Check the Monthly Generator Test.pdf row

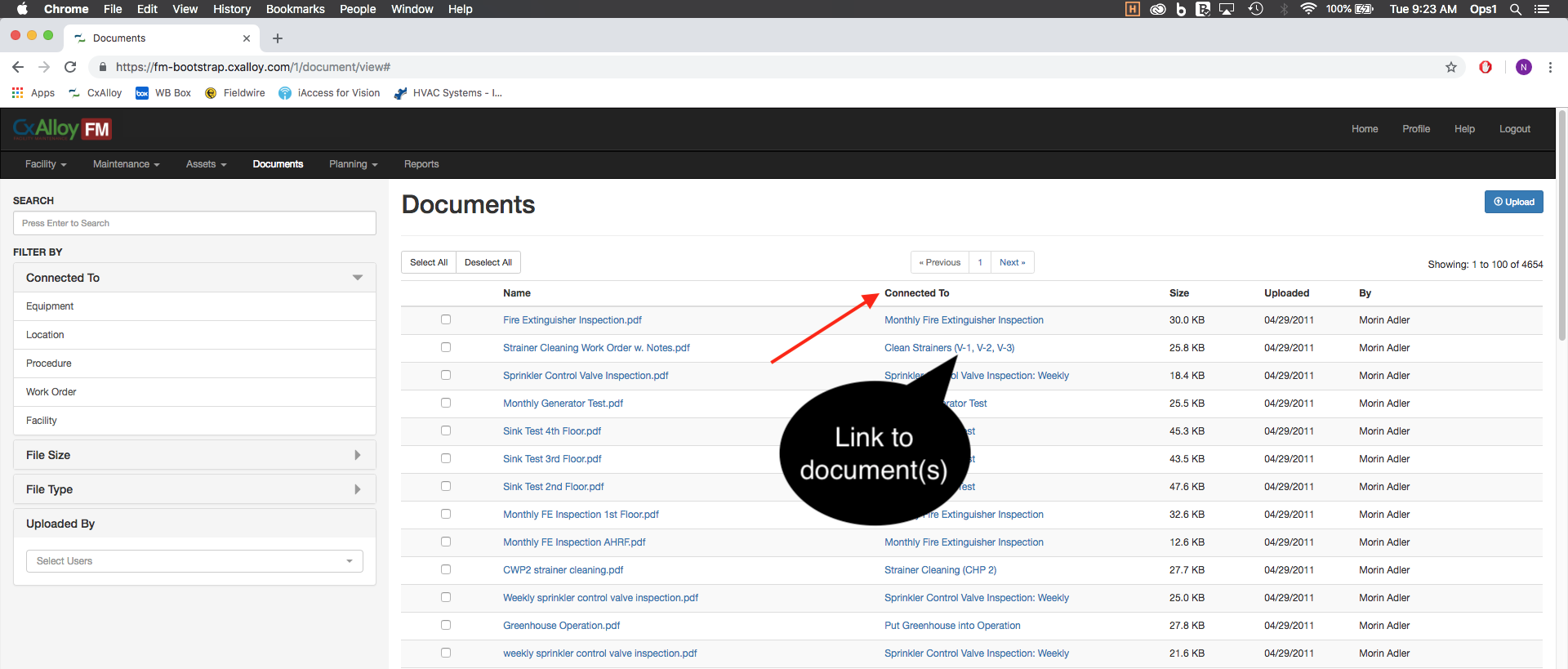446,403
